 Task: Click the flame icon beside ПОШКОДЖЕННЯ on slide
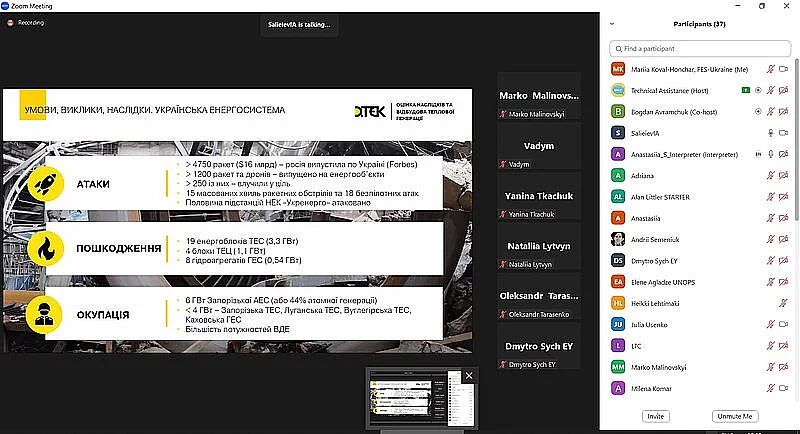pos(45,249)
